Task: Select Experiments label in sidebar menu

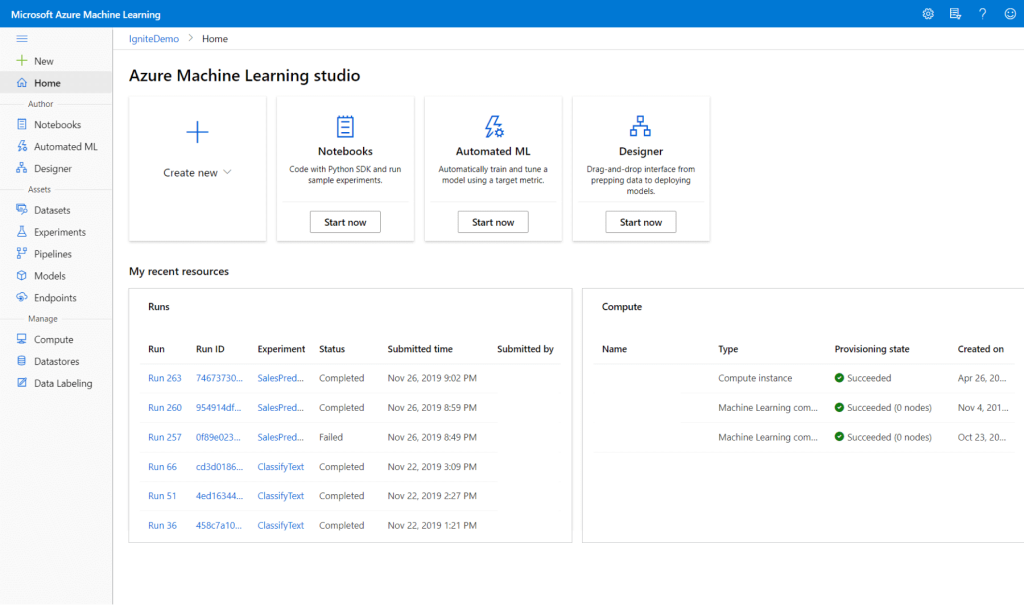Action: (59, 232)
